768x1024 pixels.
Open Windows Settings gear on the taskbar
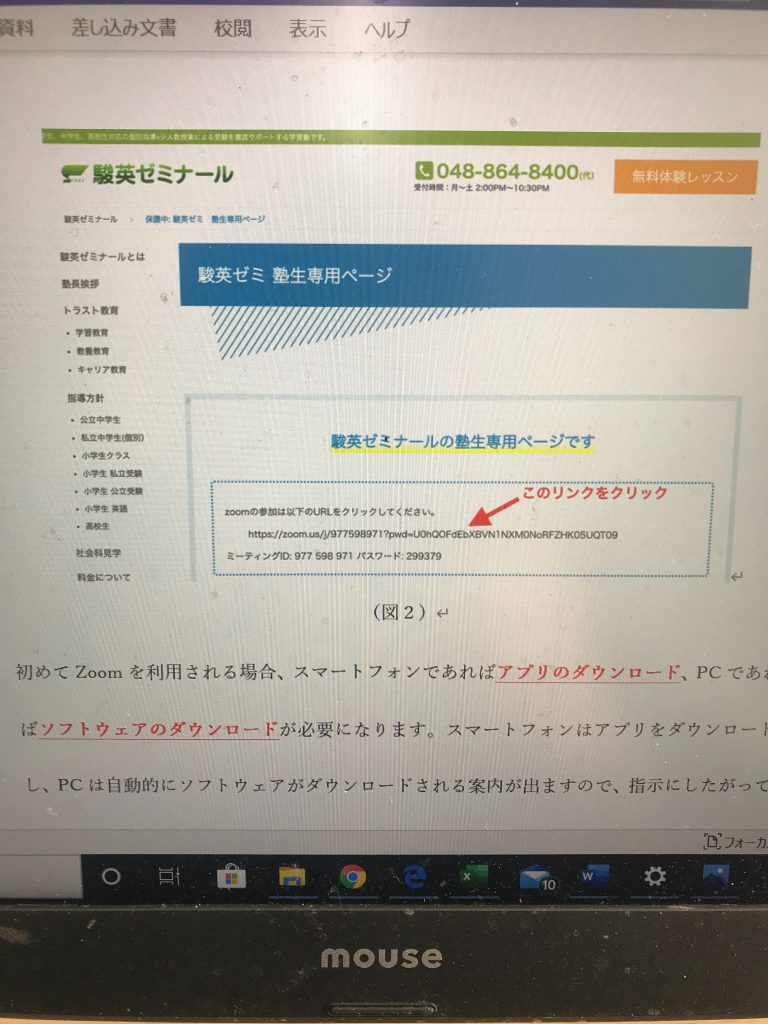[x=654, y=876]
